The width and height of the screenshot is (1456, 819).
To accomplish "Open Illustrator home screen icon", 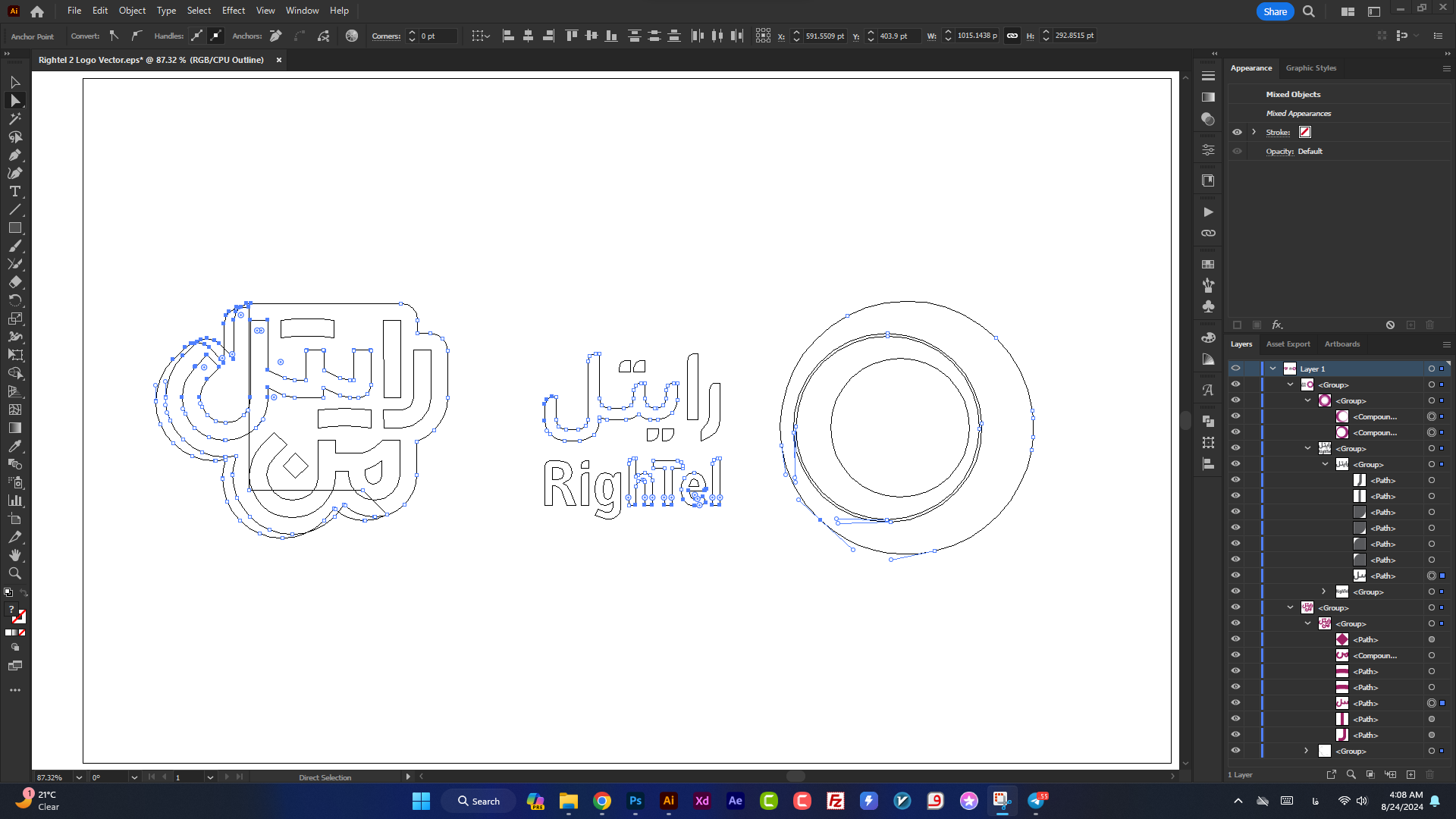I will pyautogui.click(x=37, y=11).
